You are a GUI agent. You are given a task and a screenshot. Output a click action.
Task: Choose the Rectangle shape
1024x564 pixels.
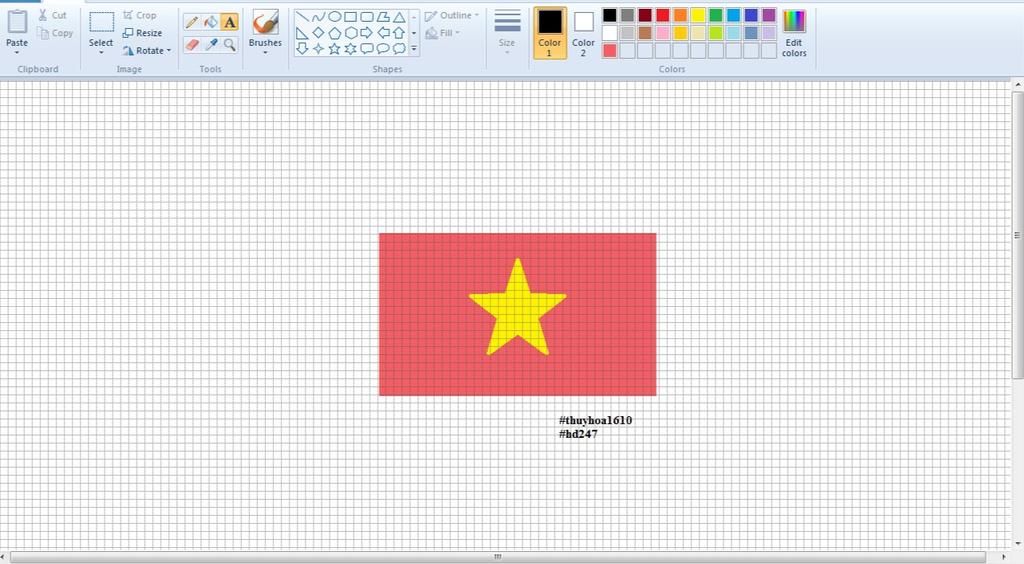(x=351, y=16)
